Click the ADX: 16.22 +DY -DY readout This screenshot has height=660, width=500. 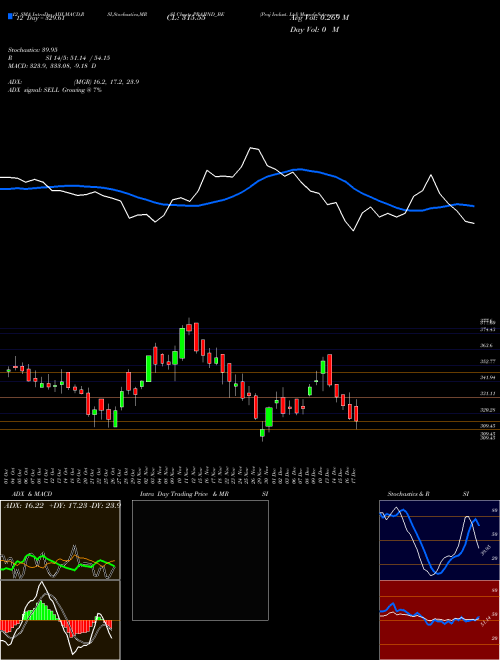click(62, 505)
